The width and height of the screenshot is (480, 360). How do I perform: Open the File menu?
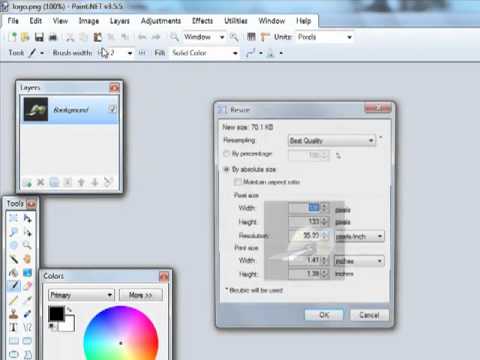pos(13,21)
